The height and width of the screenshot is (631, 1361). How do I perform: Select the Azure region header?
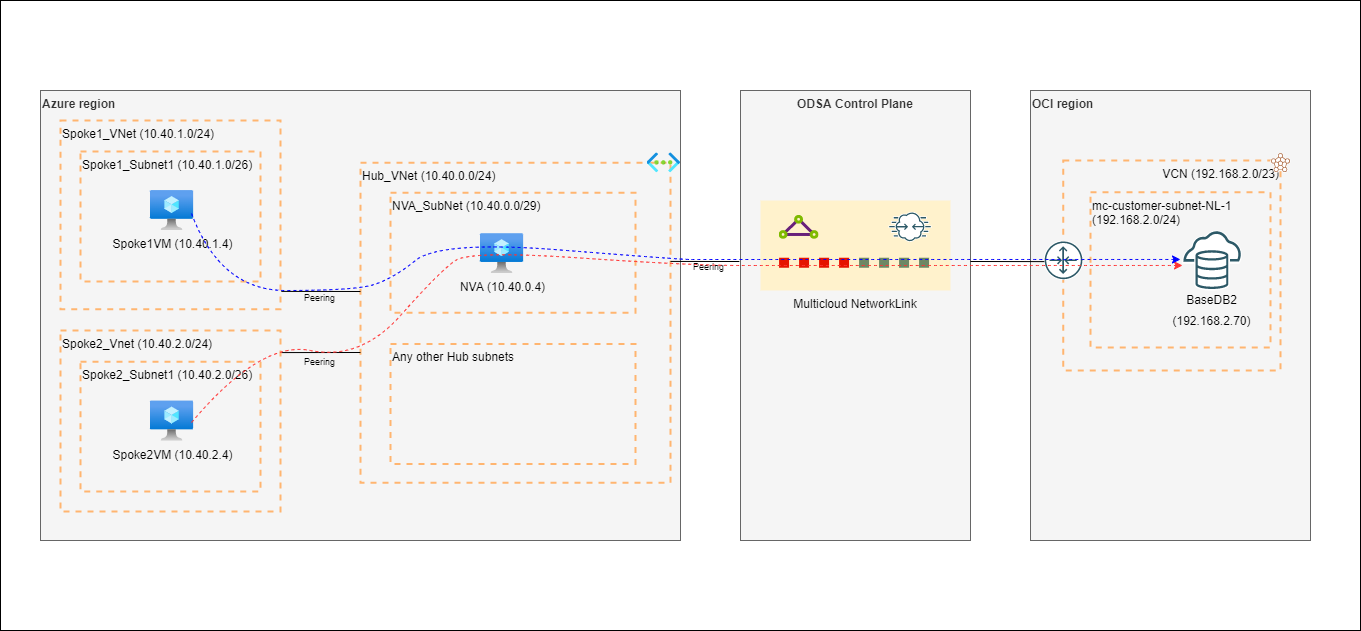pos(78,103)
